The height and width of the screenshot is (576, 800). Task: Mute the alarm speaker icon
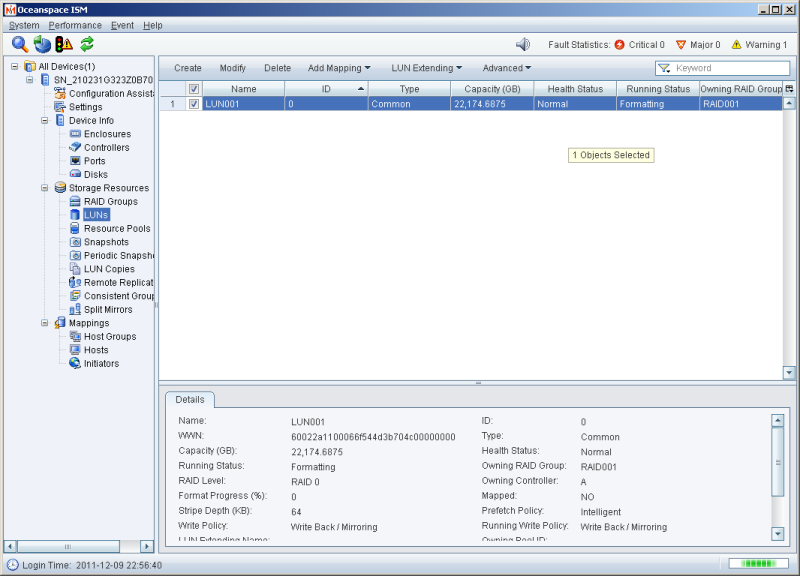point(523,45)
